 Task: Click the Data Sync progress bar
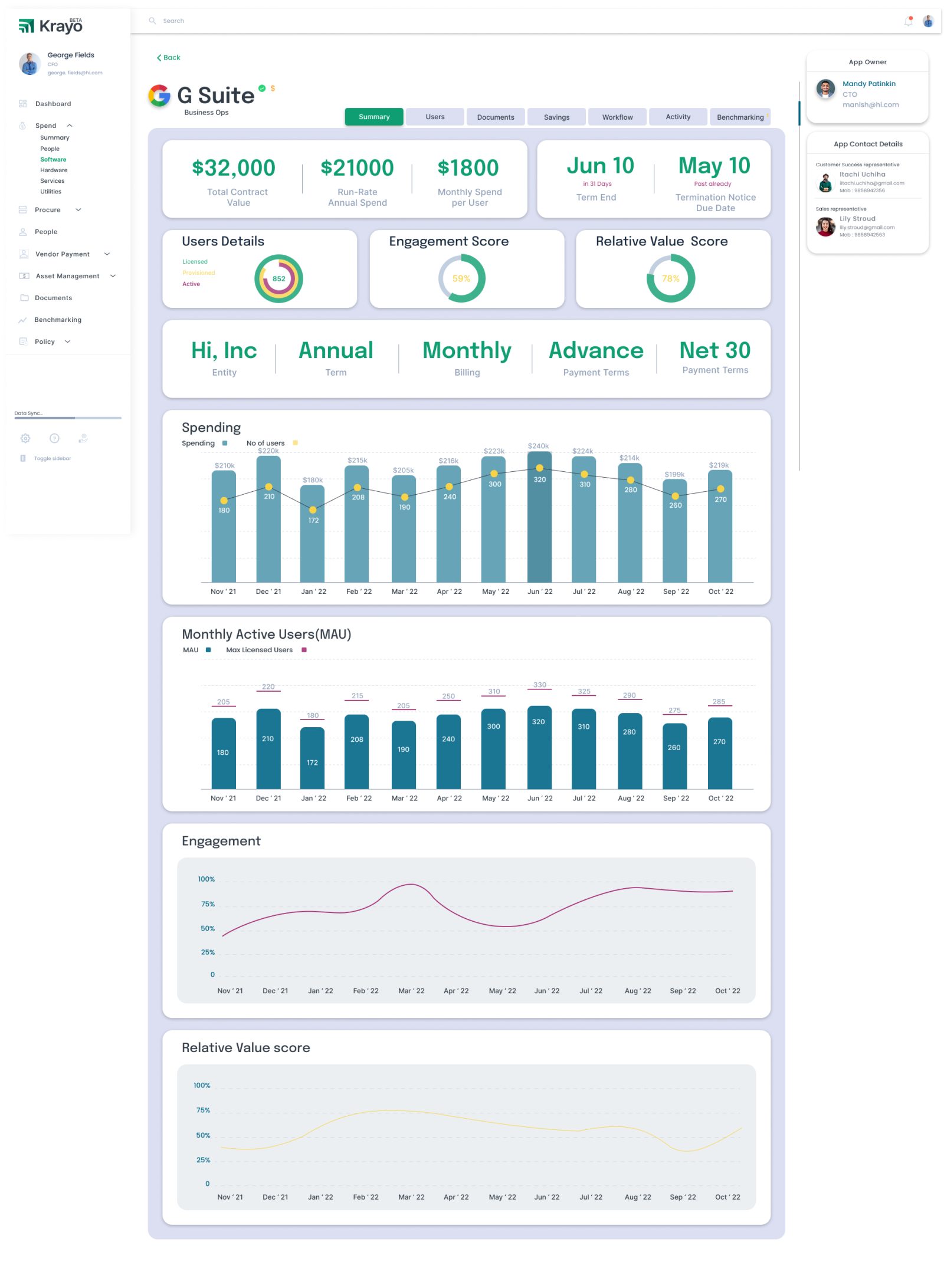(x=68, y=418)
